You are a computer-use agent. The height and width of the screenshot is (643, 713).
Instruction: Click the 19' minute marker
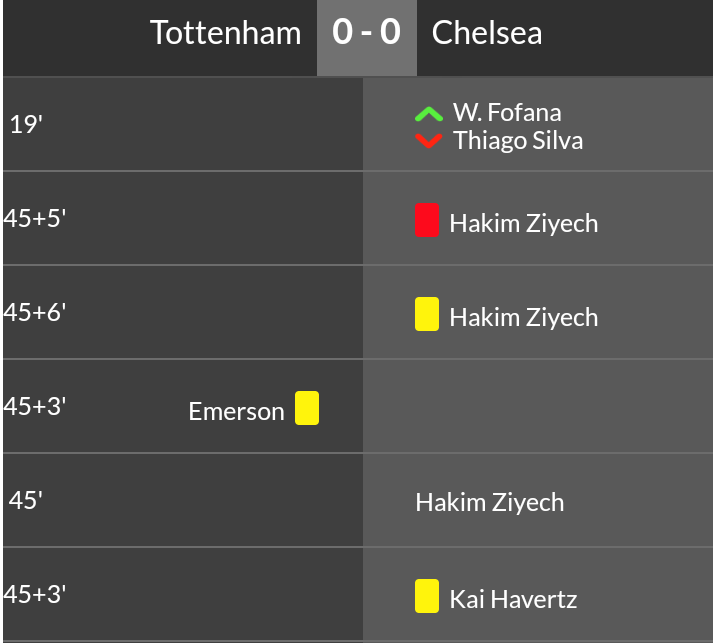tap(26, 124)
